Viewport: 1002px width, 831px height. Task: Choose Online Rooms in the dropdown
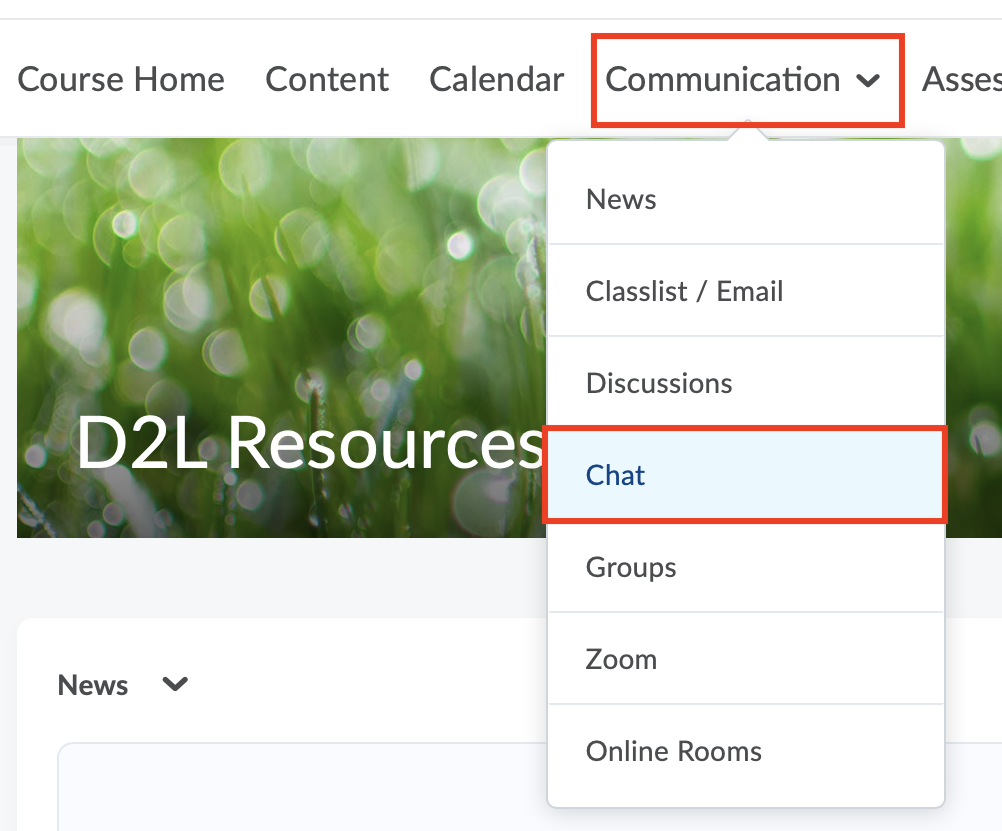[x=746, y=751]
